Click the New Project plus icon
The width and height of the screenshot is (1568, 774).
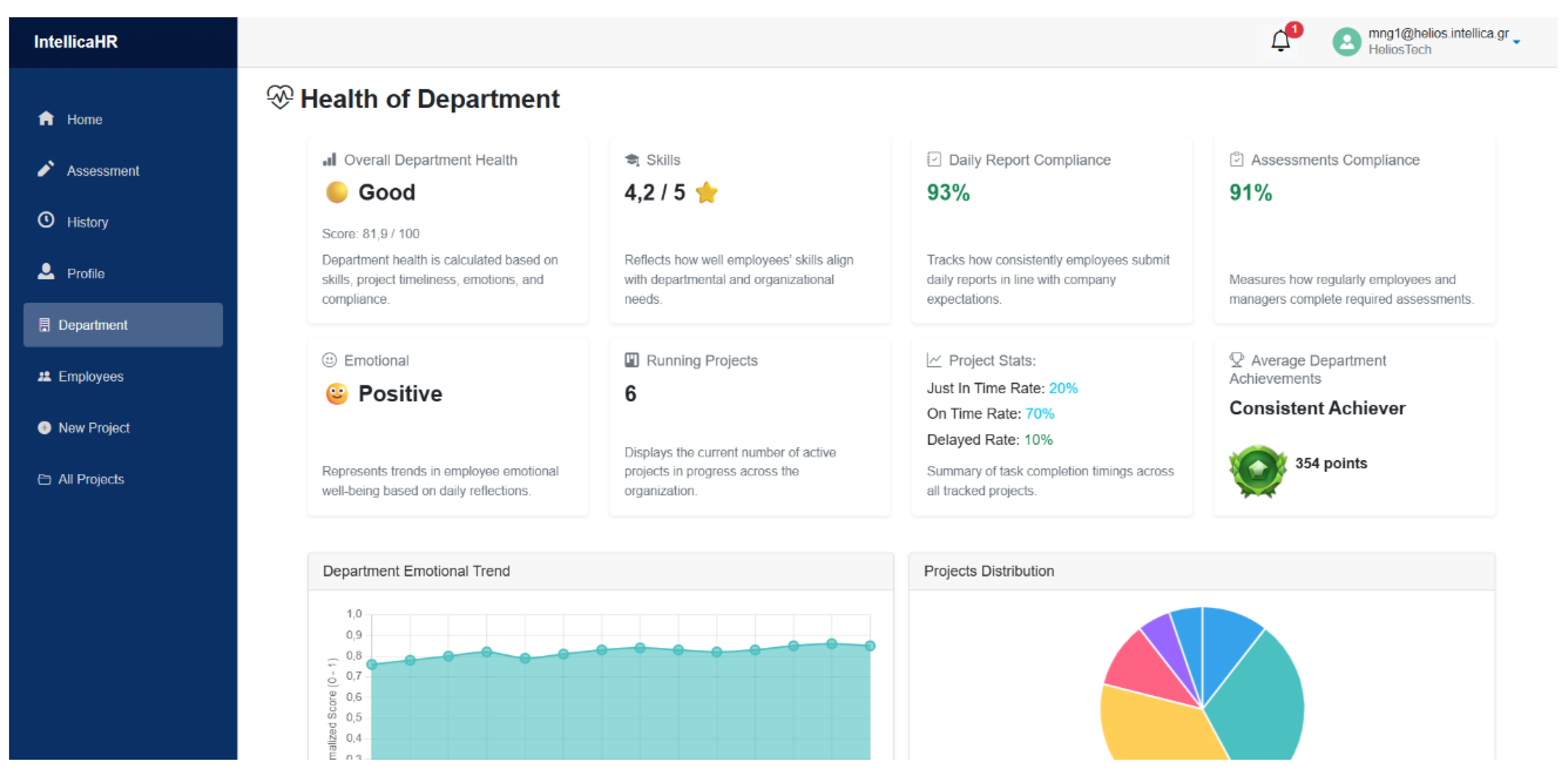(44, 428)
